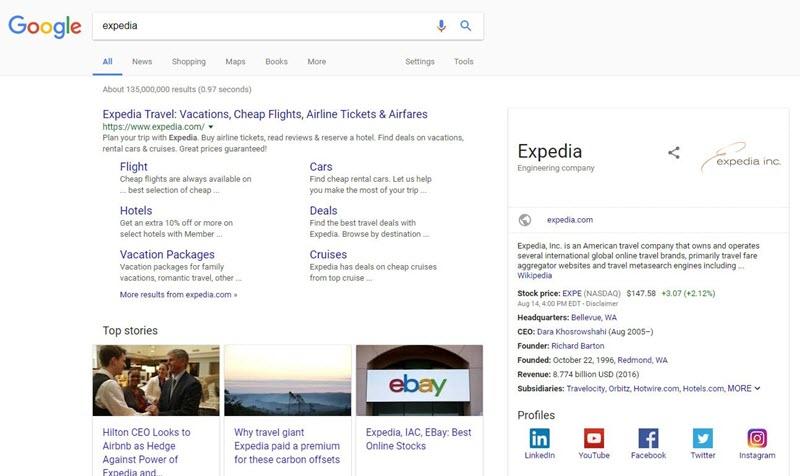Screen dimensions: 800x476
Task: Open the eBay sign story thumbnail
Action: click(419, 380)
